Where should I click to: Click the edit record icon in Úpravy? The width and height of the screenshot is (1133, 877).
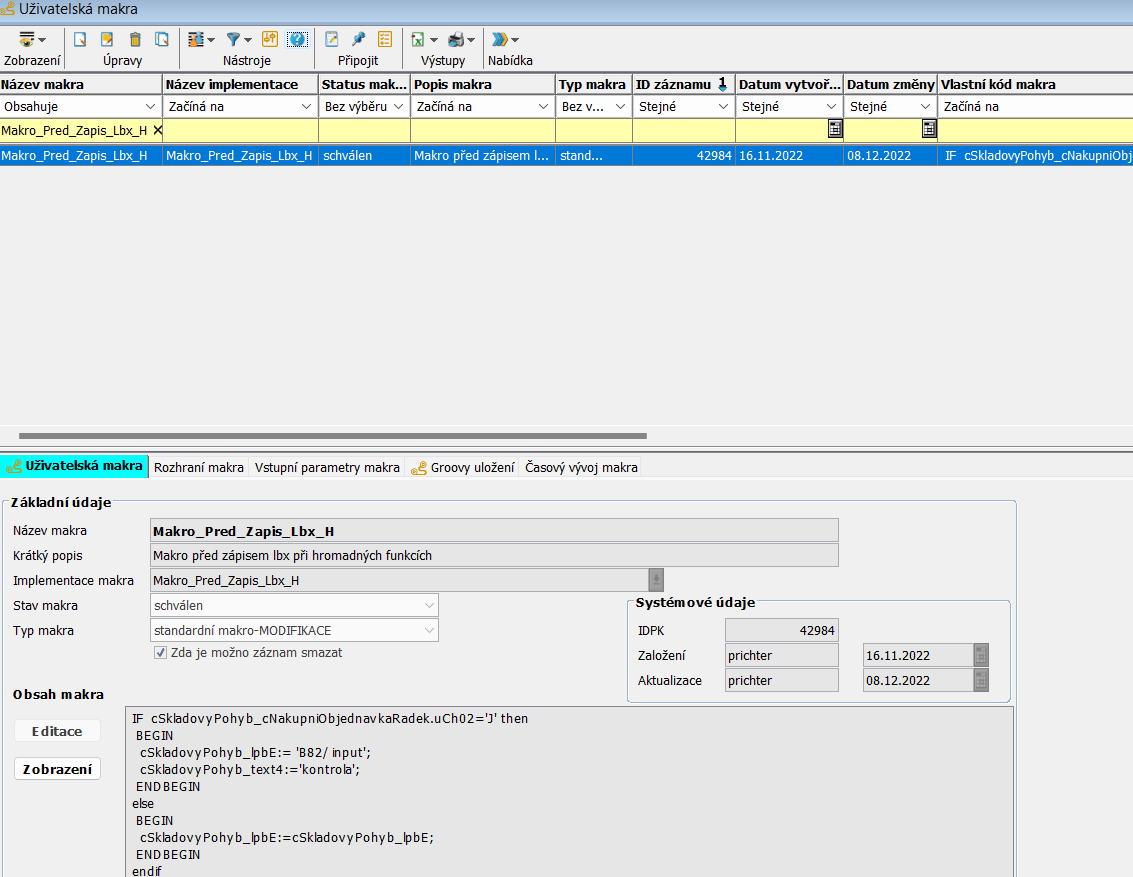click(x=107, y=40)
